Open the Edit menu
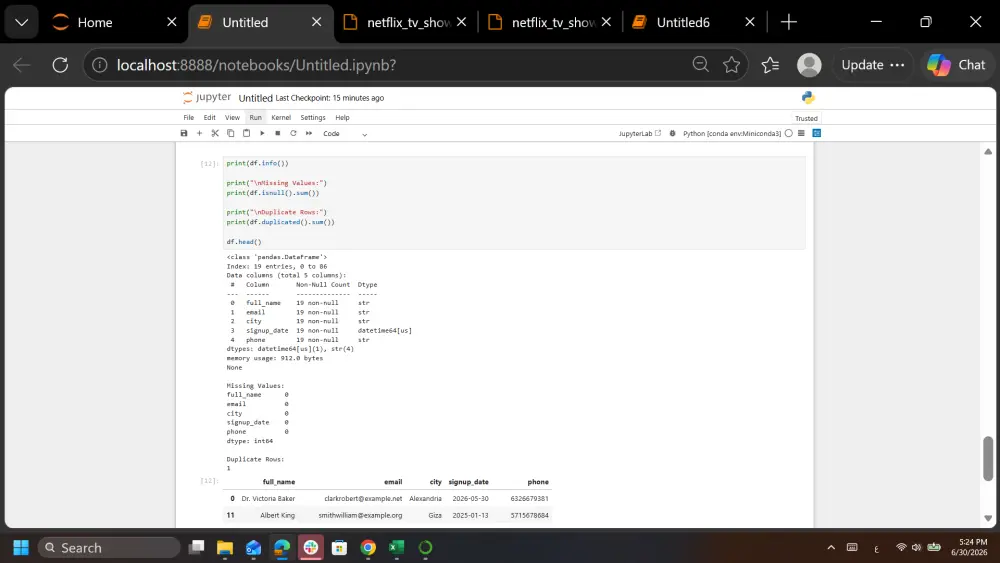The height and width of the screenshot is (563, 1000). tap(209, 117)
